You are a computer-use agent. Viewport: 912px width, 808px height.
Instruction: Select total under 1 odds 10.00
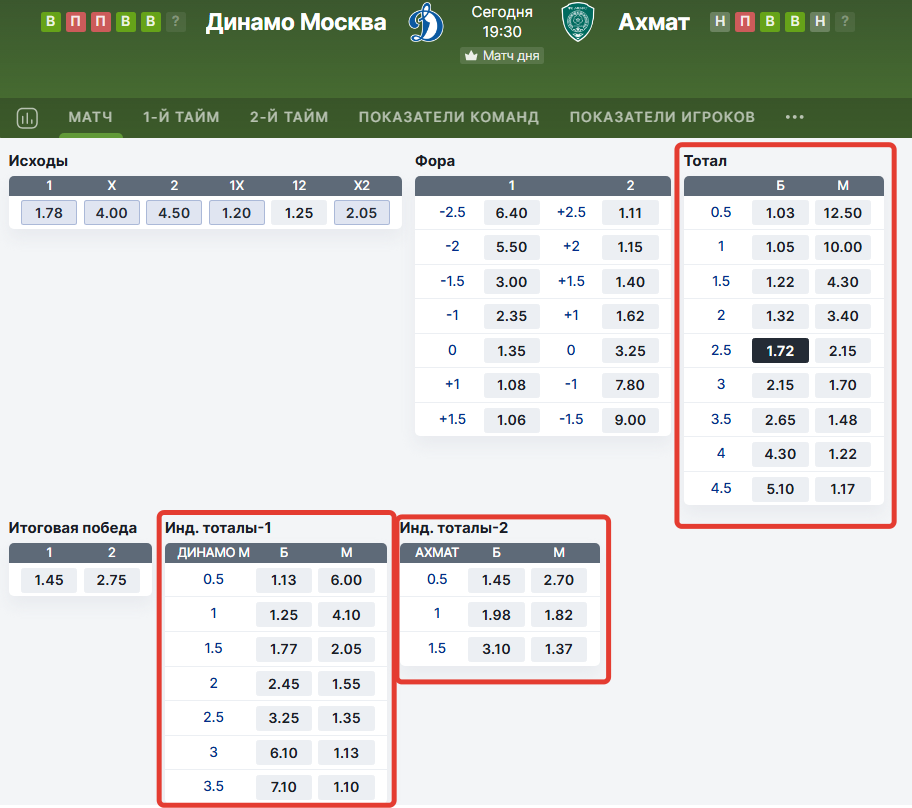tap(843, 247)
